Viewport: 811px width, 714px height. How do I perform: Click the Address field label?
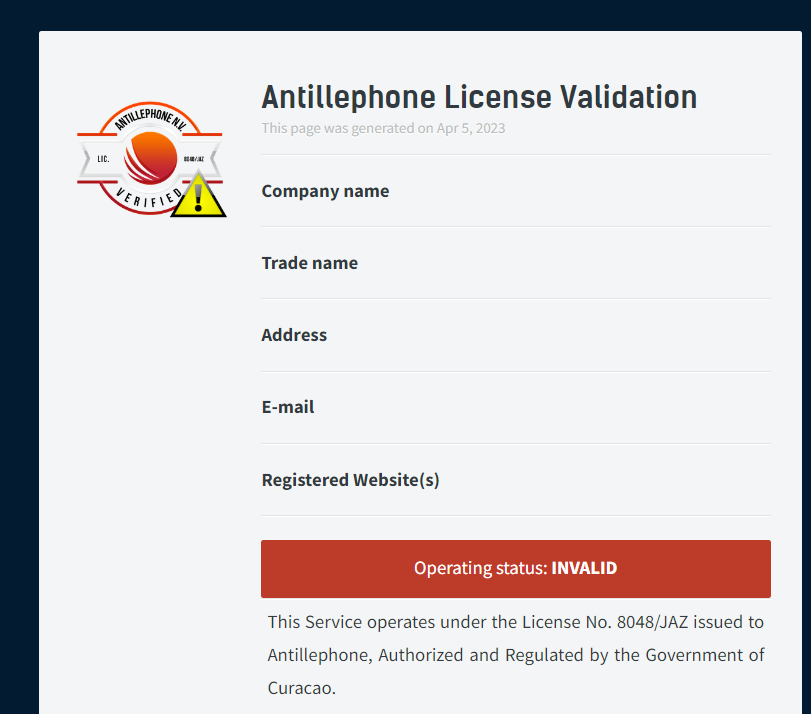click(x=294, y=335)
